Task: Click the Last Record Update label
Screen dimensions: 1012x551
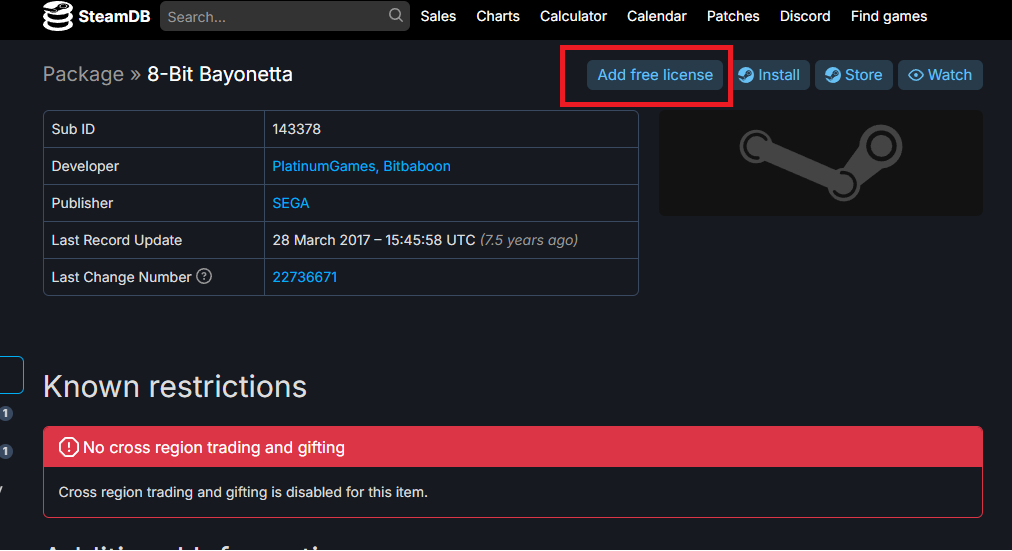Action: [x=117, y=240]
